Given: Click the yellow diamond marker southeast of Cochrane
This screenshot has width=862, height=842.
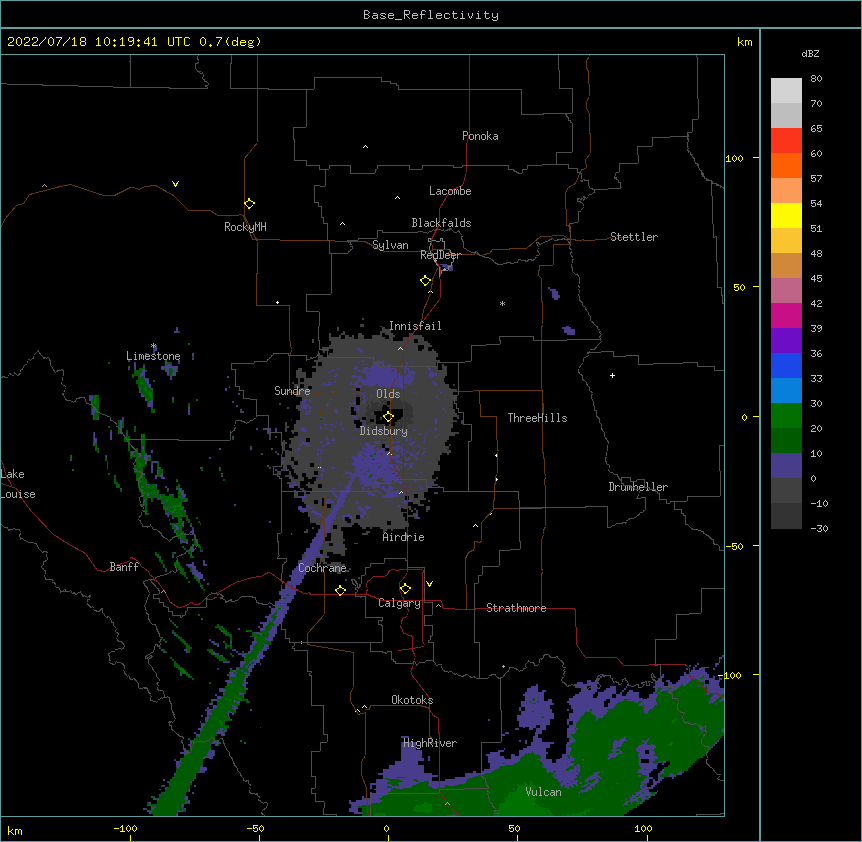Looking at the screenshot, I should click(340, 591).
